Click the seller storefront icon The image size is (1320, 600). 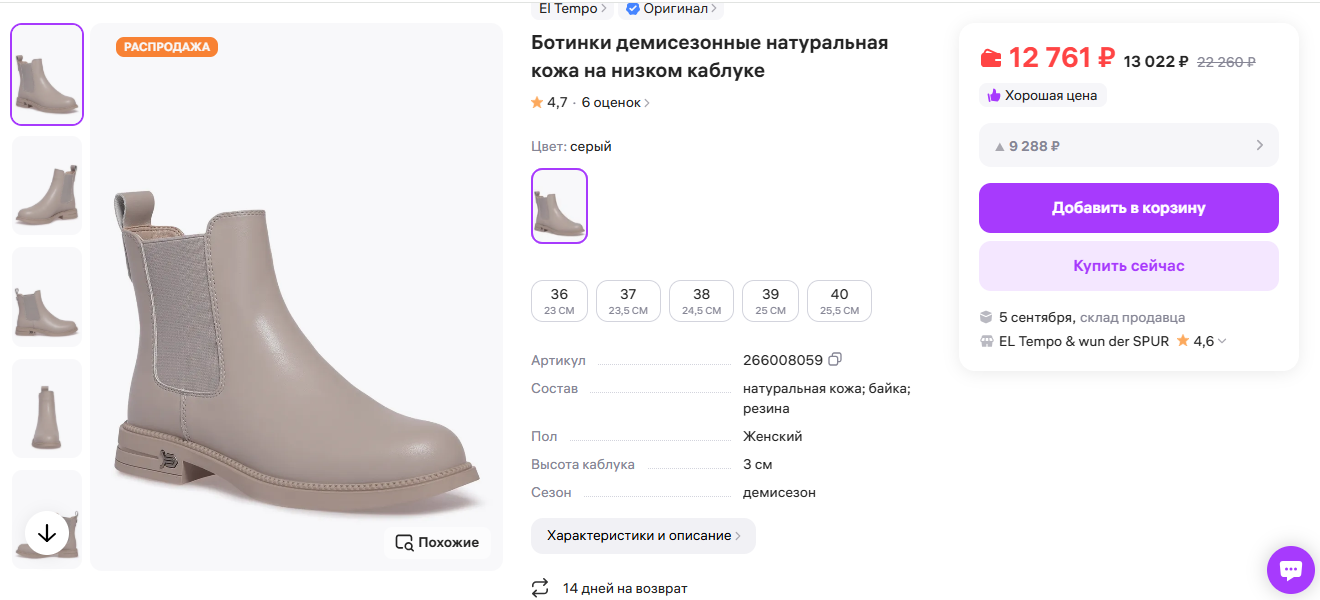tap(988, 340)
